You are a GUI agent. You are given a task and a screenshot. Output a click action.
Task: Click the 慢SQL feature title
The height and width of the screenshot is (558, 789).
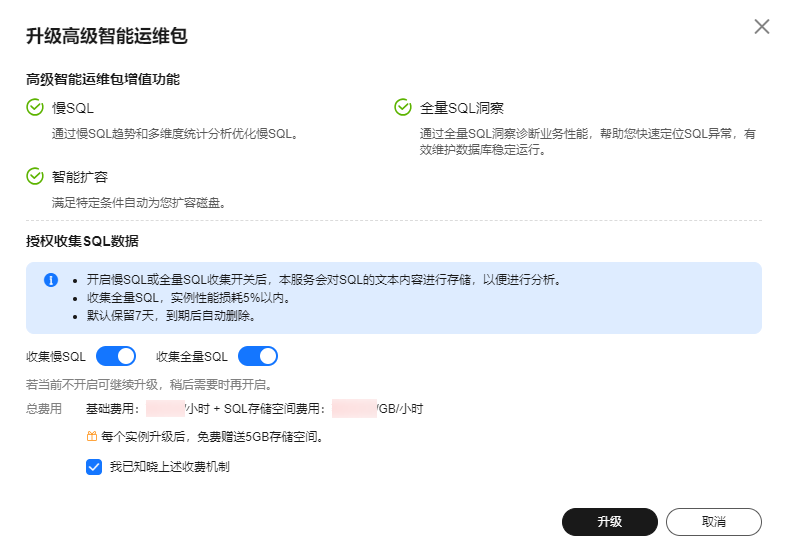tap(72, 108)
